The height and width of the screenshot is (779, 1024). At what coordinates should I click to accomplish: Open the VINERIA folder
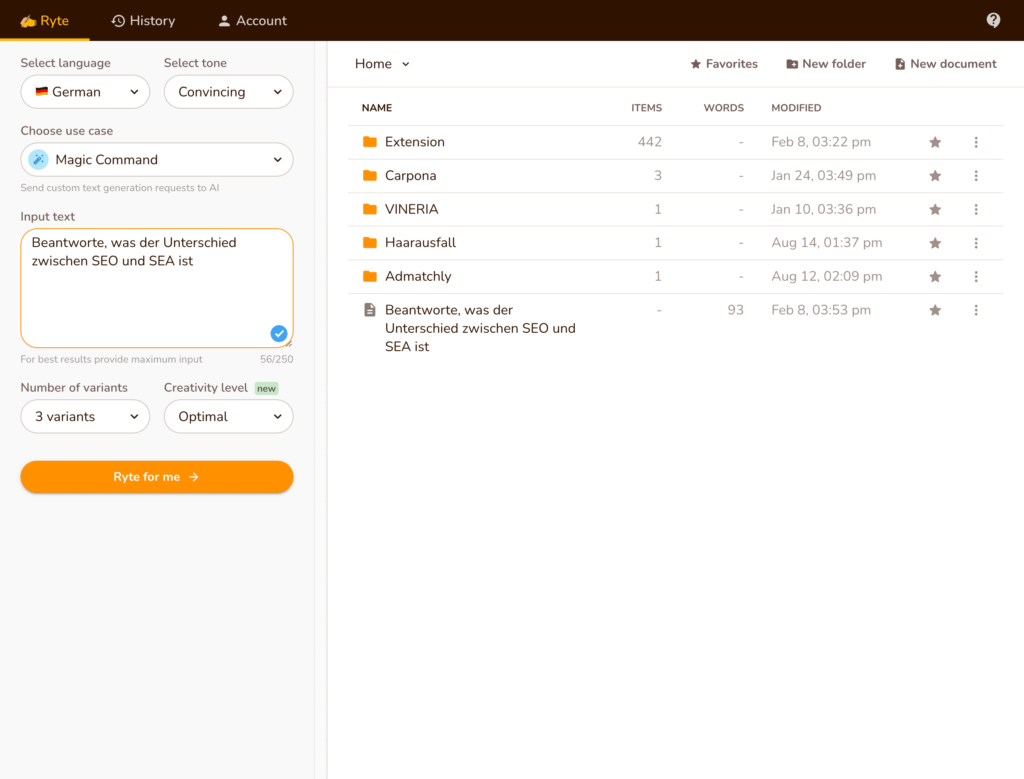[411, 209]
